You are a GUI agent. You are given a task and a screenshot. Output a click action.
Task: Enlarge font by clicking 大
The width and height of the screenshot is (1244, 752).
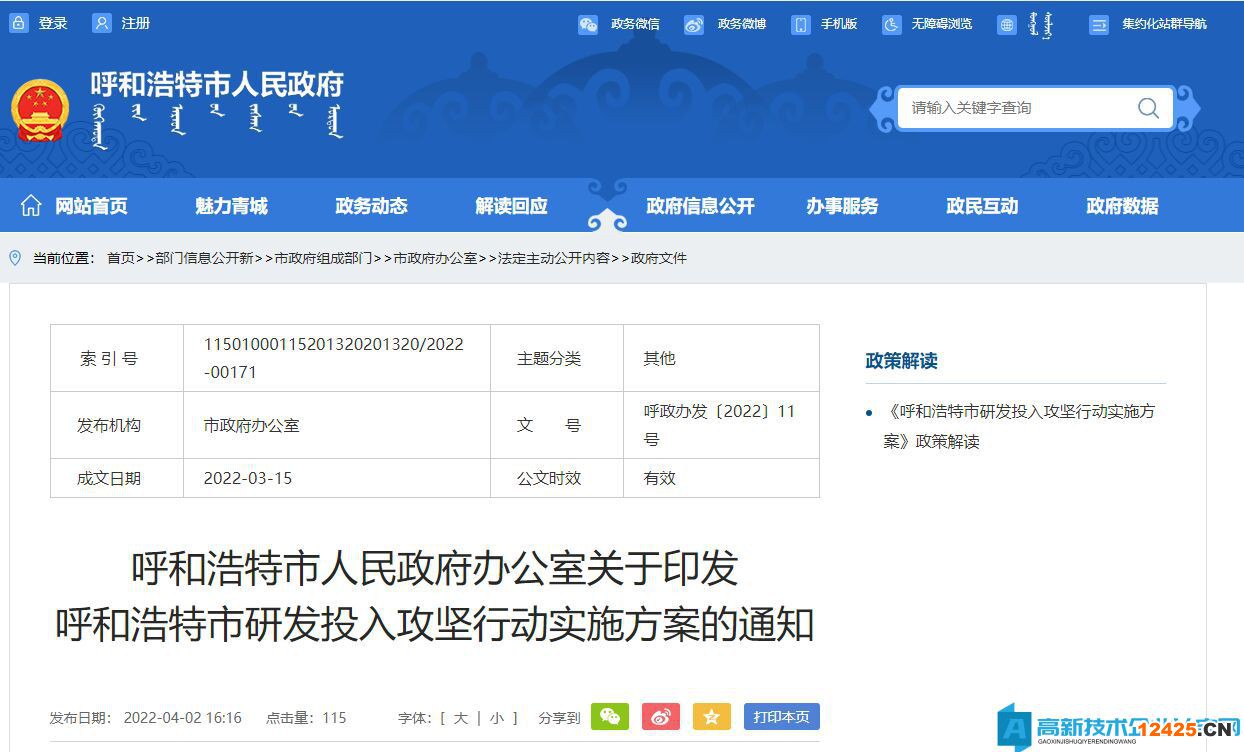coord(463,718)
